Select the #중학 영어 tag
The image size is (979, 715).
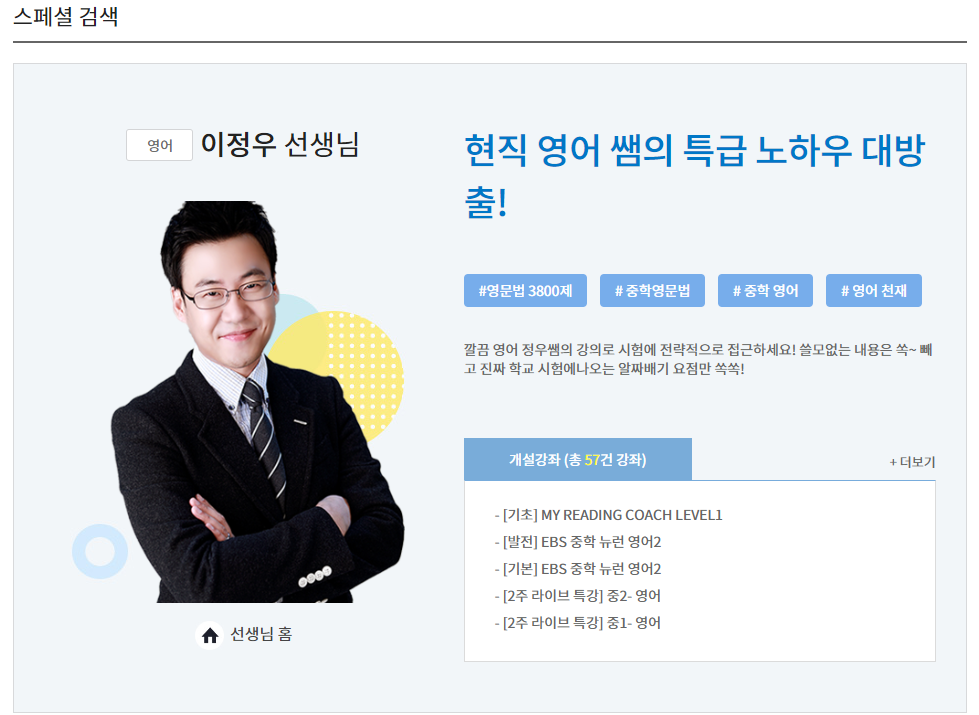click(x=764, y=289)
